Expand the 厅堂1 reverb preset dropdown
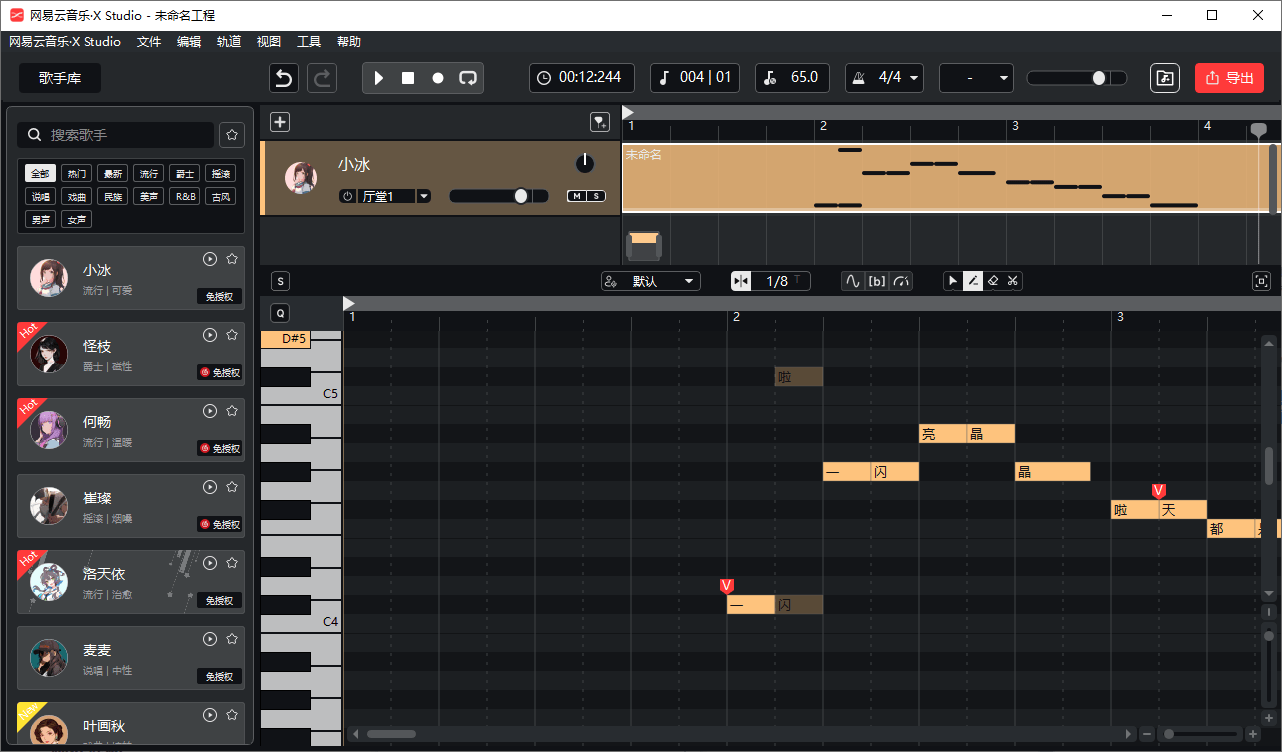 424,196
